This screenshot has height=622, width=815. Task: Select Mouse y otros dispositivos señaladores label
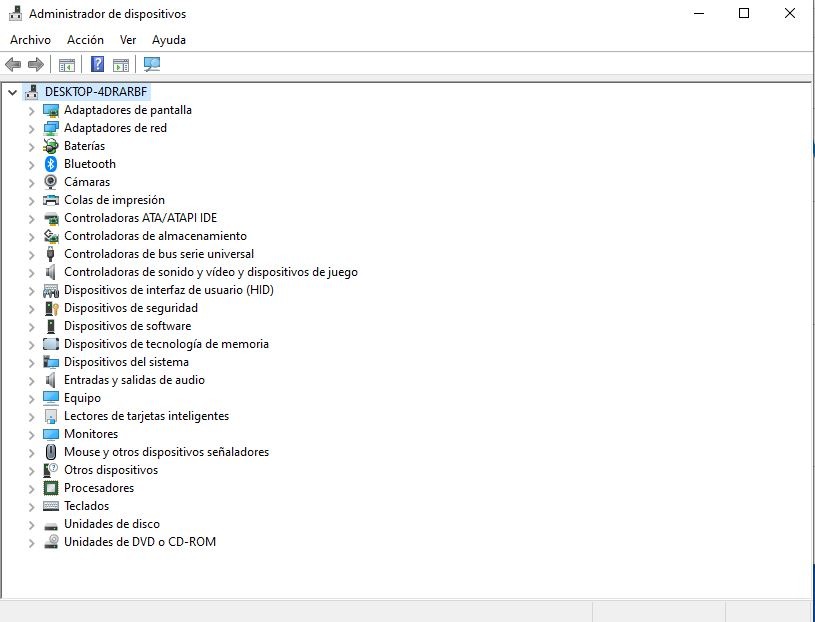click(x=166, y=452)
